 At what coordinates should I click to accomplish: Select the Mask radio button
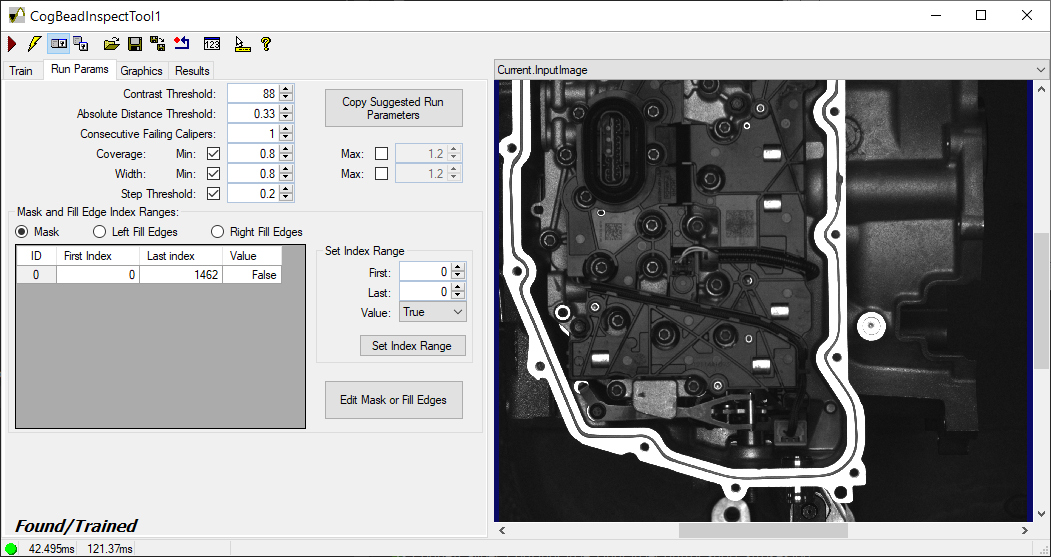[22, 232]
